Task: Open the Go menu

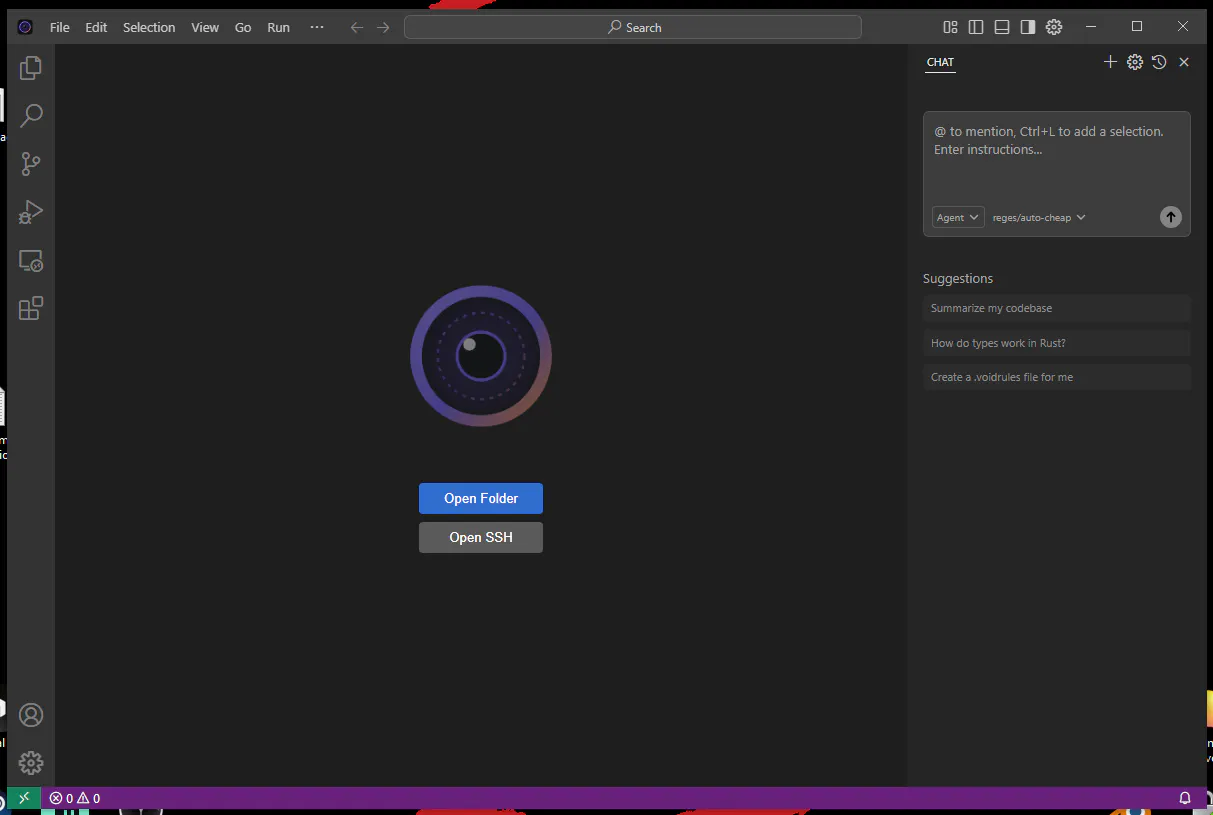Action: [x=243, y=27]
